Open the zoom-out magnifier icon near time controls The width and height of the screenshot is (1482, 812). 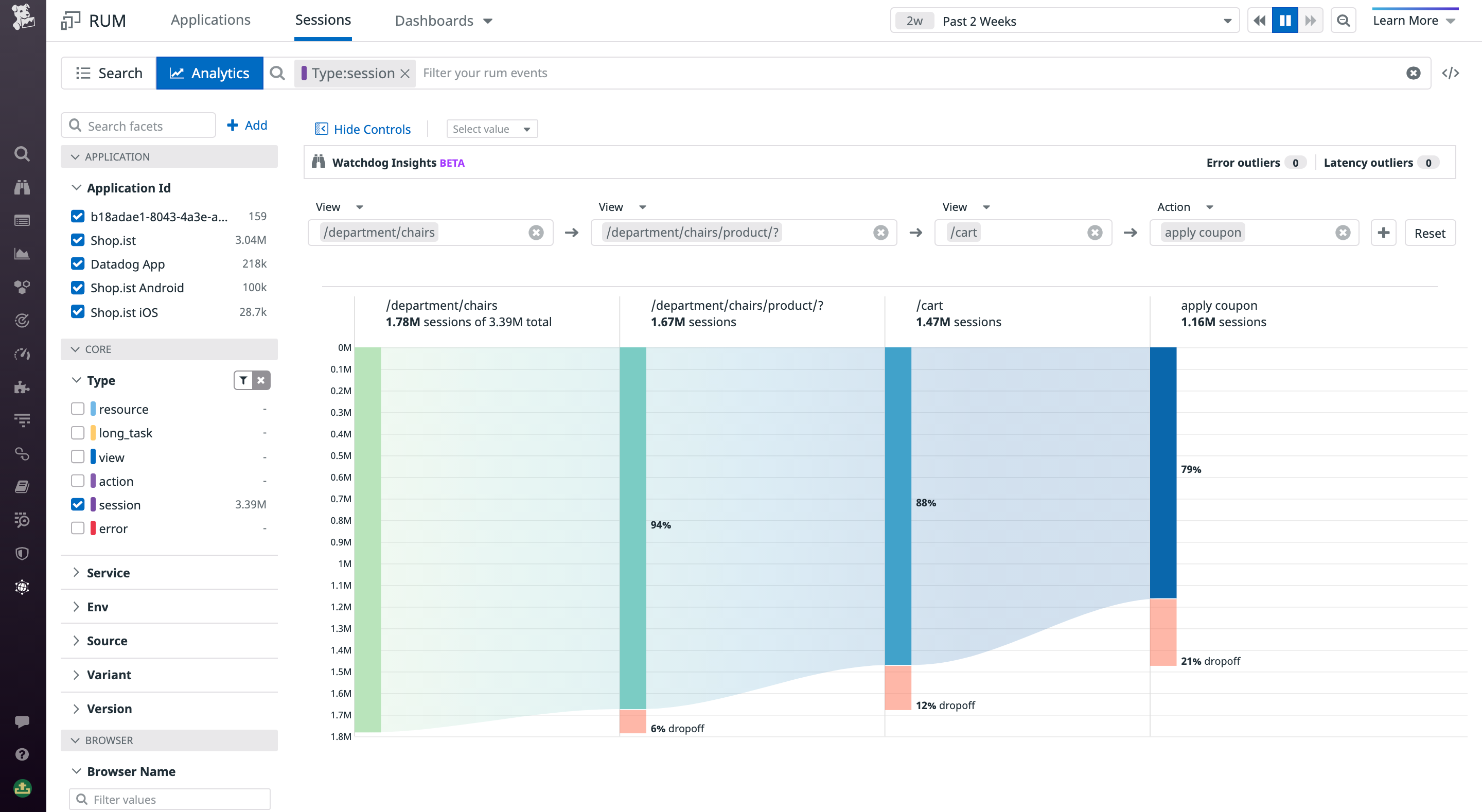pos(1344,20)
